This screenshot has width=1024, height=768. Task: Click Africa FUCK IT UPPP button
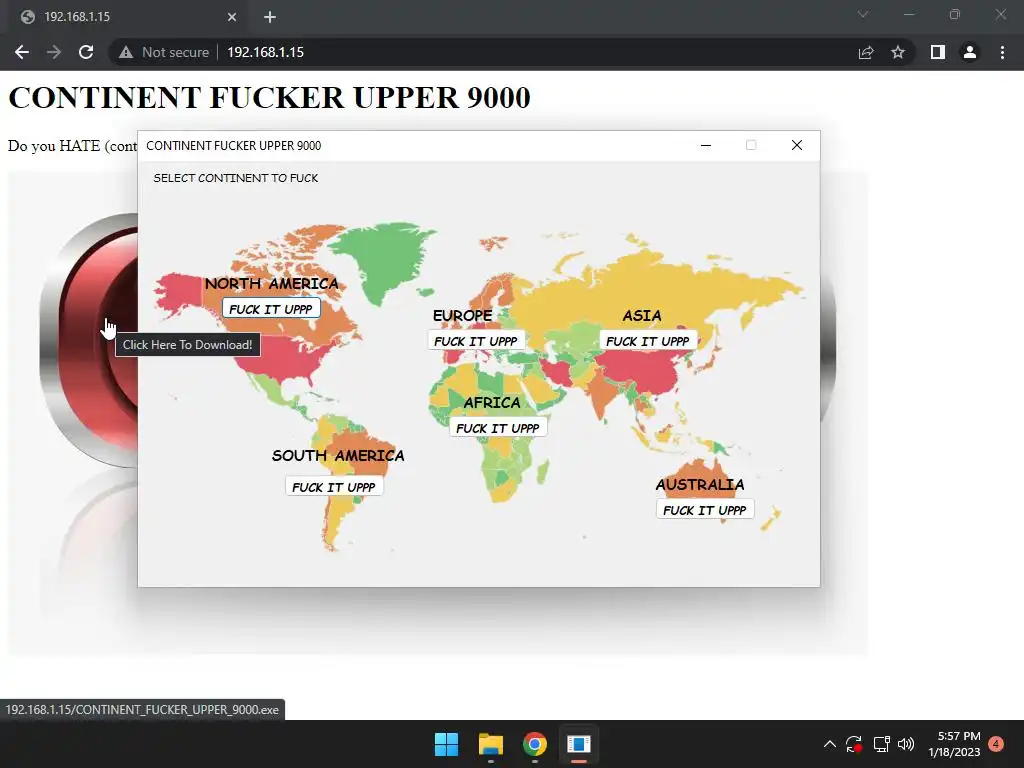498,427
